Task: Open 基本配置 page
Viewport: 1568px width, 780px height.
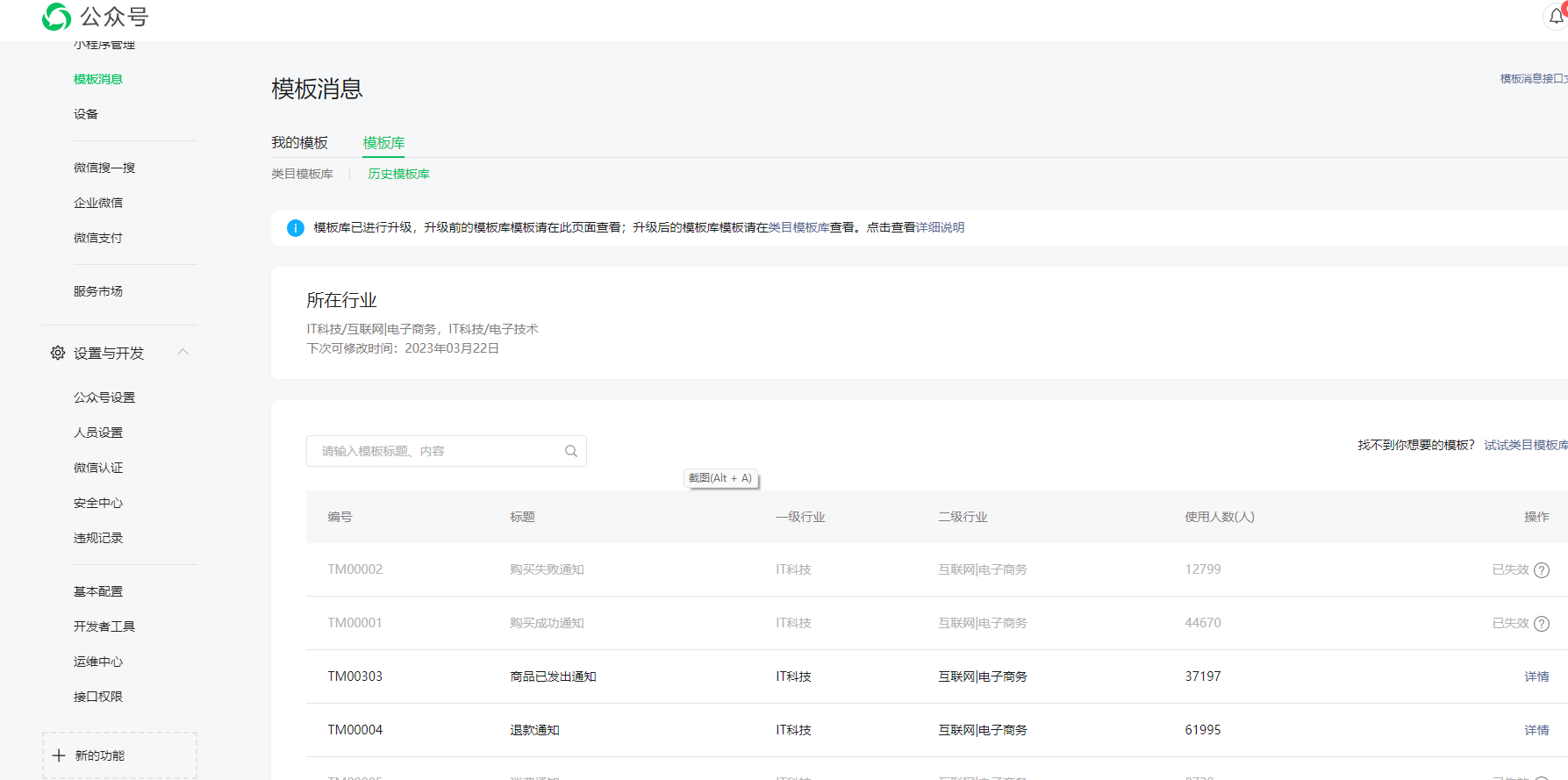Action: (98, 591)
